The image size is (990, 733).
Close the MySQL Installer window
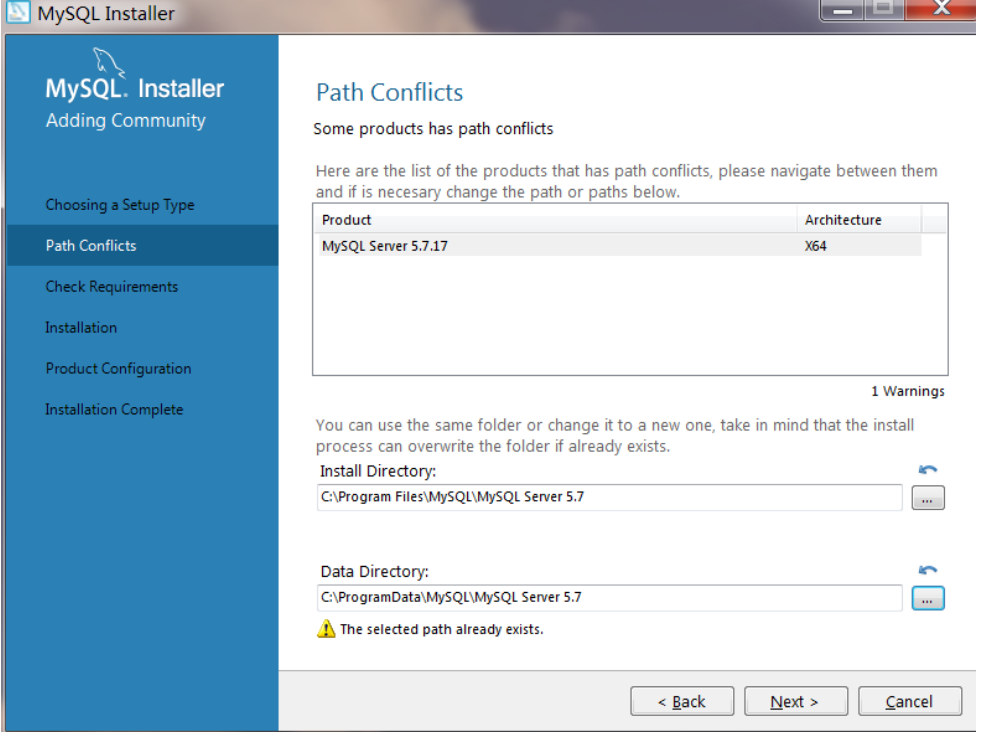pos(941,8)
